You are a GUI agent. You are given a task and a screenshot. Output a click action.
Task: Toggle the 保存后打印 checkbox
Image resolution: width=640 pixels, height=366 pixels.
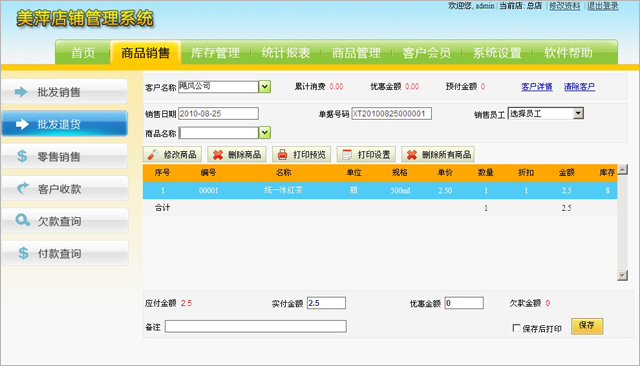pos(516,328)
